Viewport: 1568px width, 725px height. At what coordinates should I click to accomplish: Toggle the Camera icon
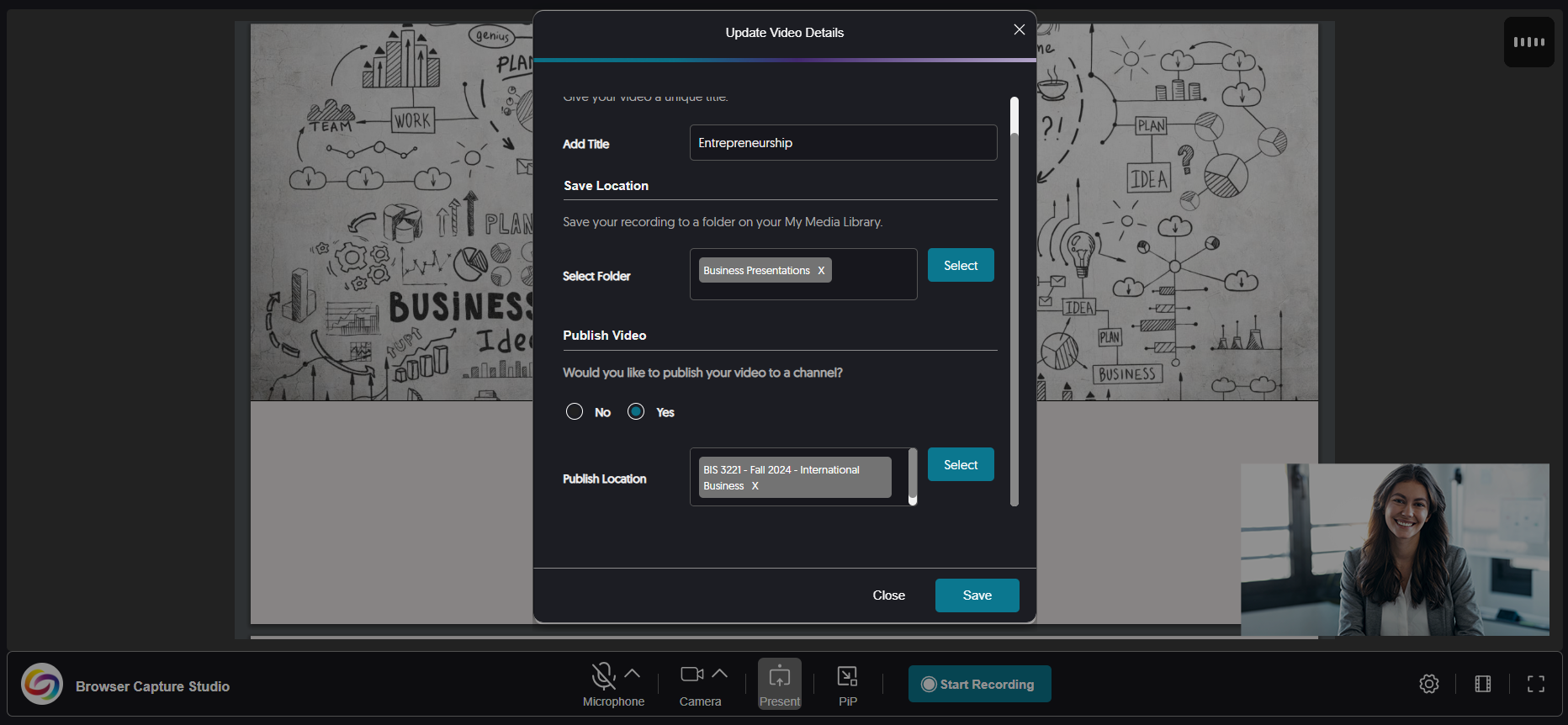692,675
